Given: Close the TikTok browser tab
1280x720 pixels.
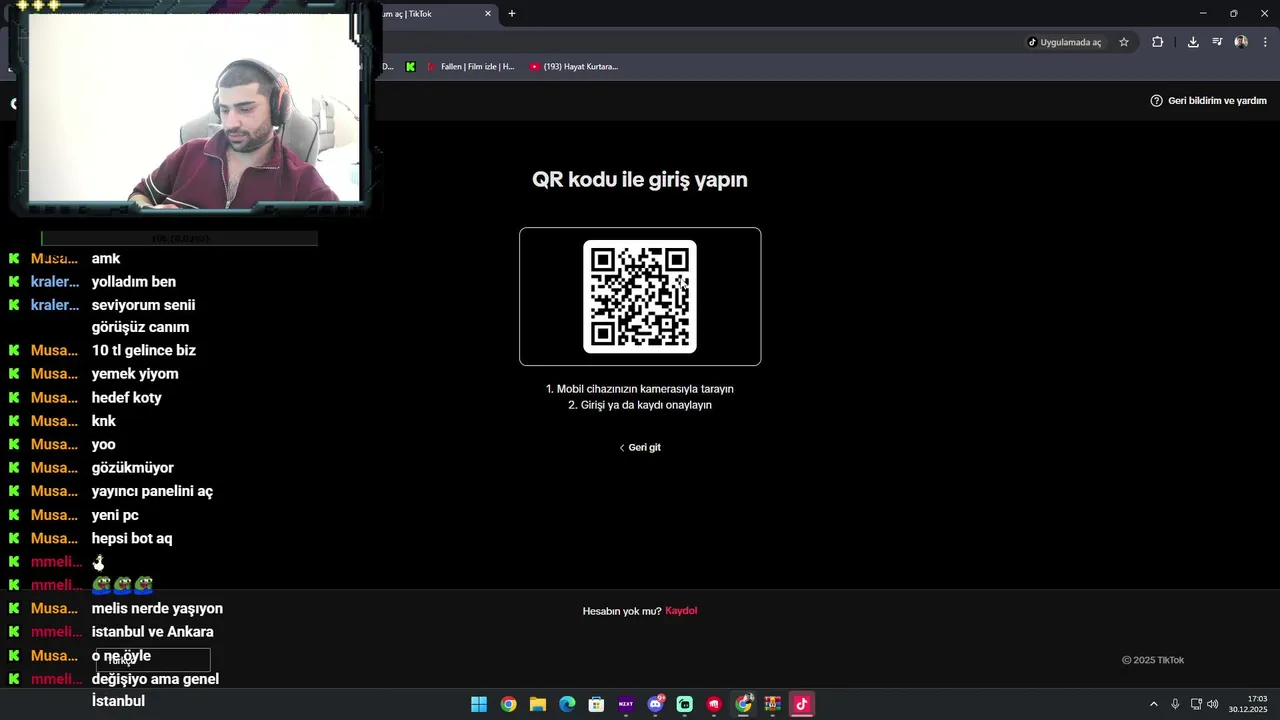Looking at the screenshot, I should pyautogui.click(x=488, y=14).
